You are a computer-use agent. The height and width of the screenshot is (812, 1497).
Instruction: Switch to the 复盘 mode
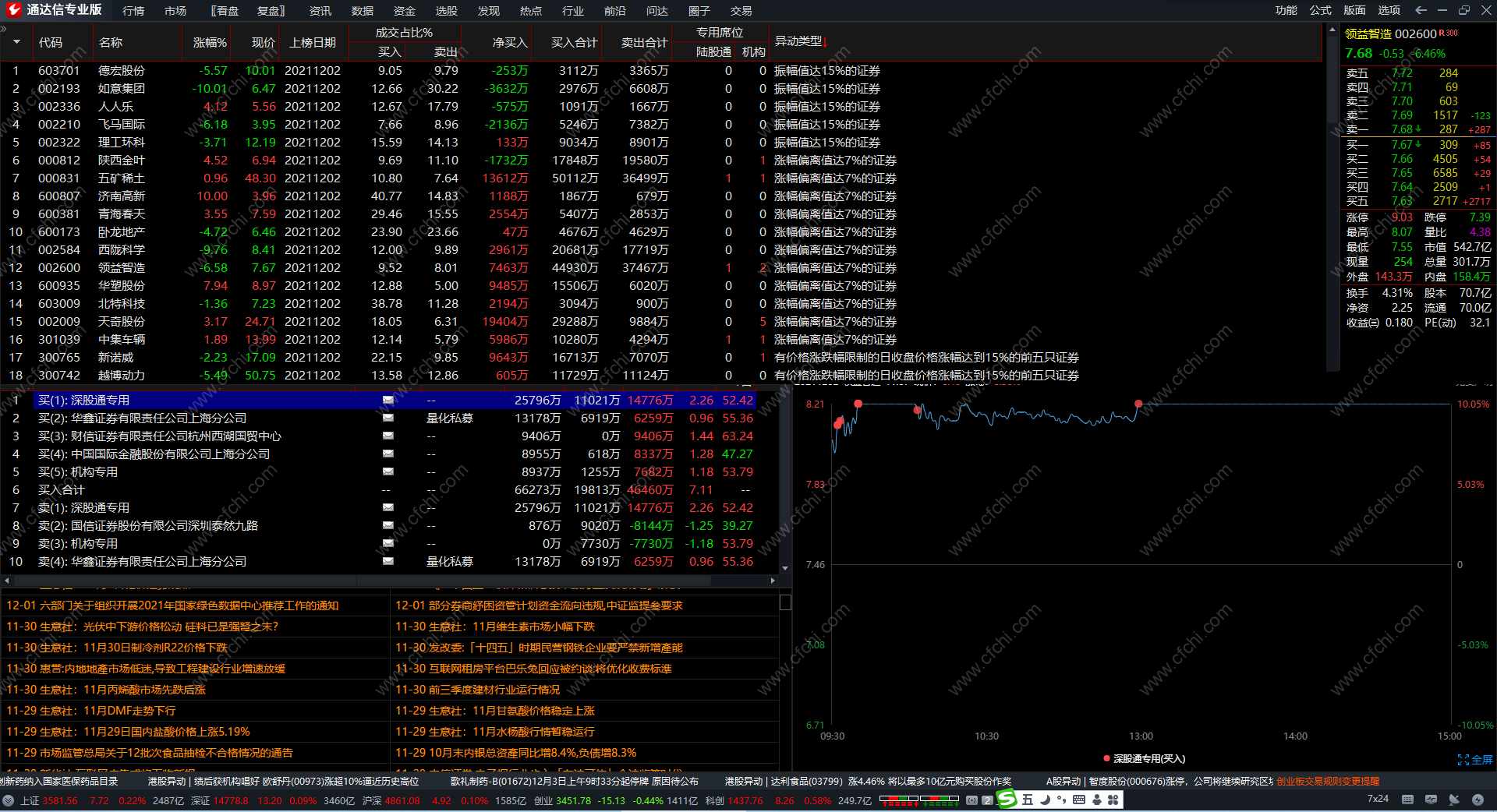point(271,11)
